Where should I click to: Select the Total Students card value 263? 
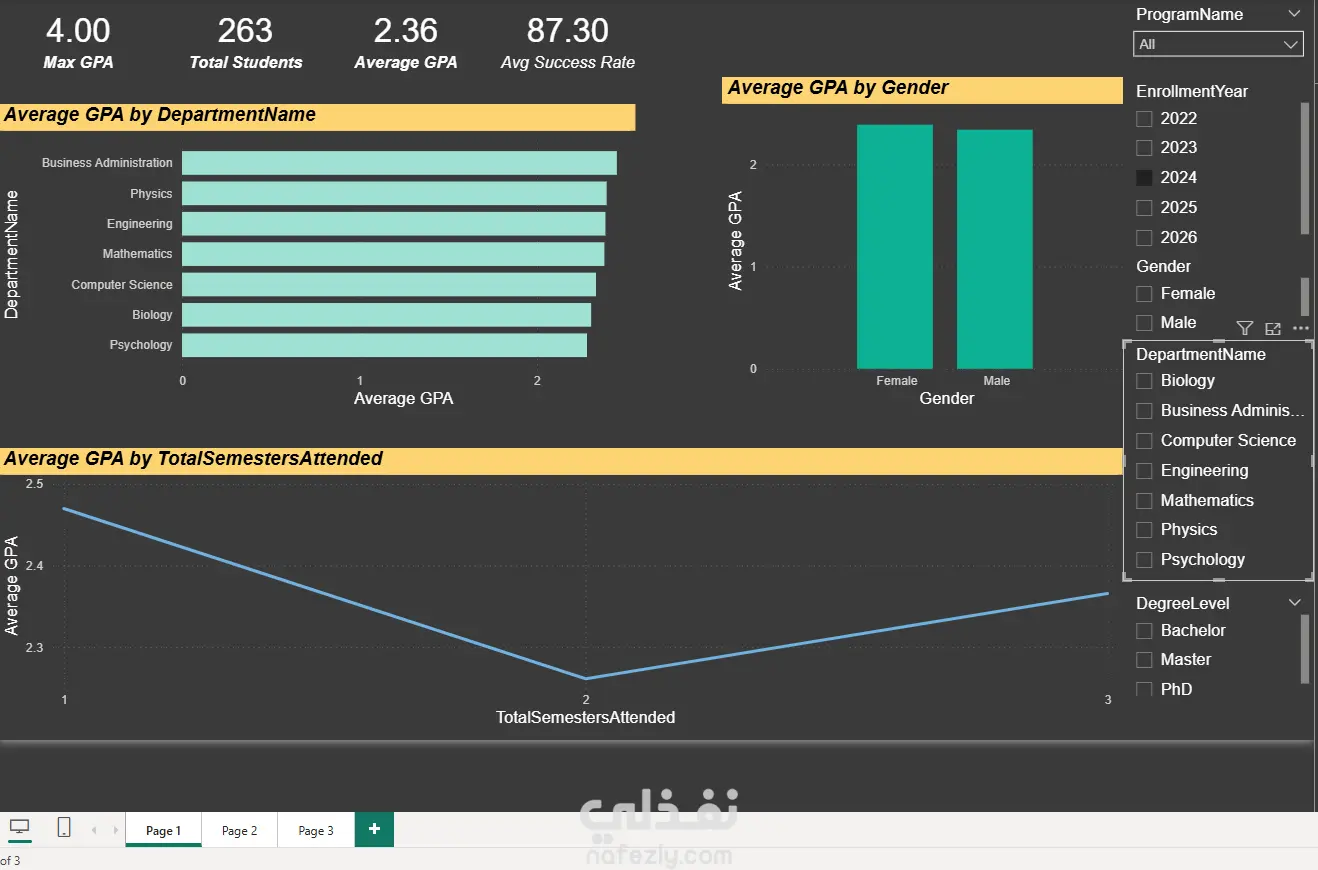coord(245,31)
